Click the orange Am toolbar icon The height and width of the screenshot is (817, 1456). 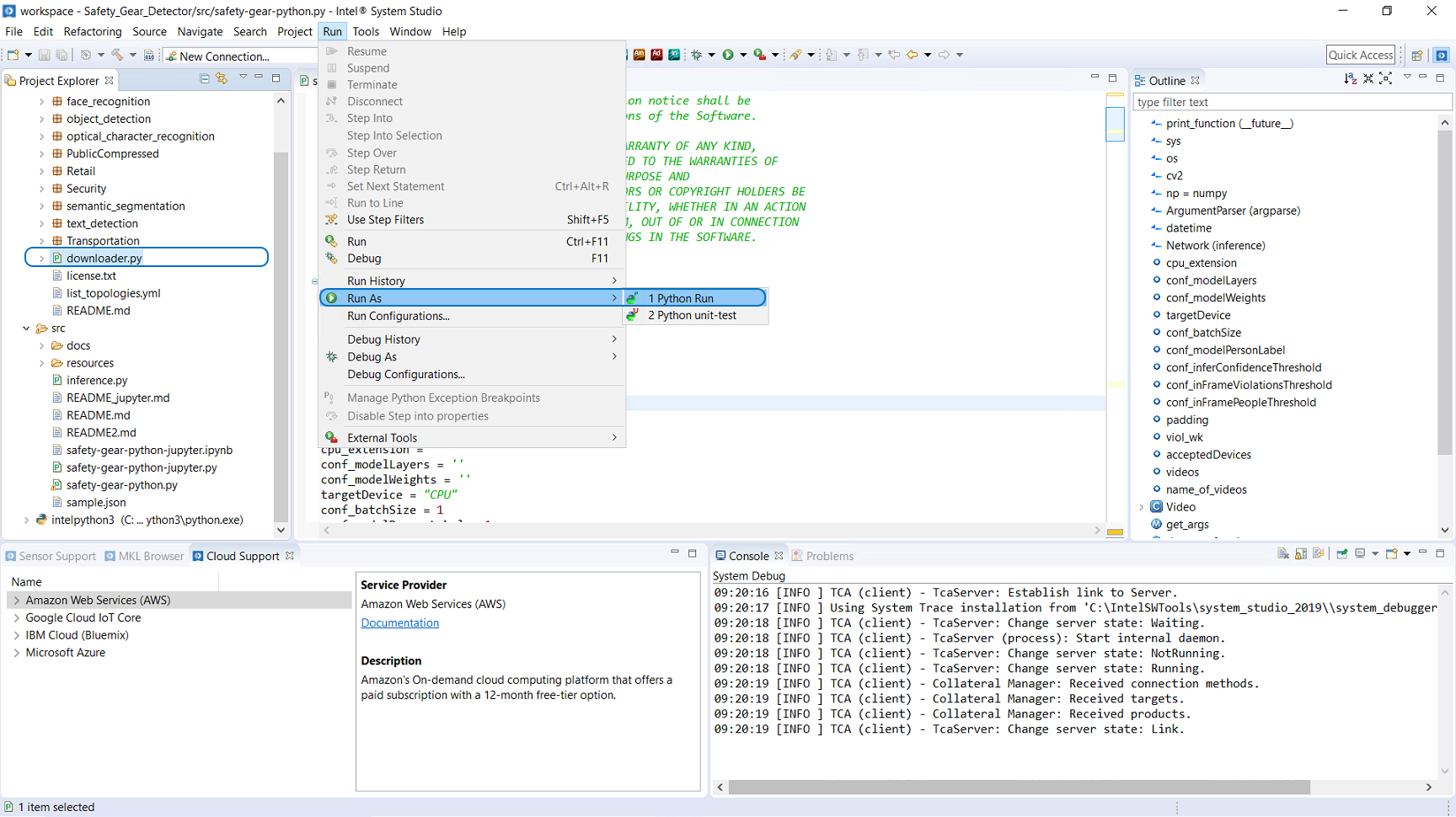640,55
